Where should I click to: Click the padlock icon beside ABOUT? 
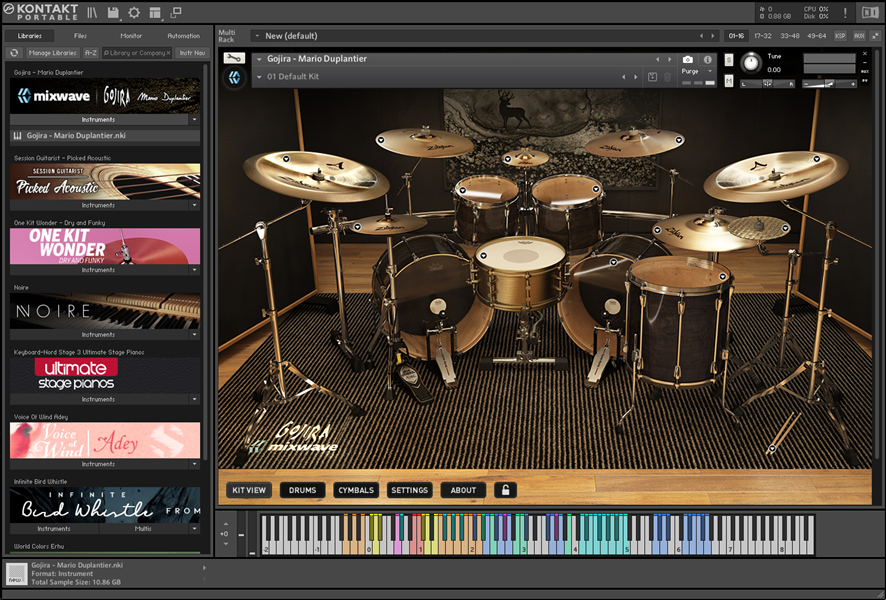(x=506, y=490)
